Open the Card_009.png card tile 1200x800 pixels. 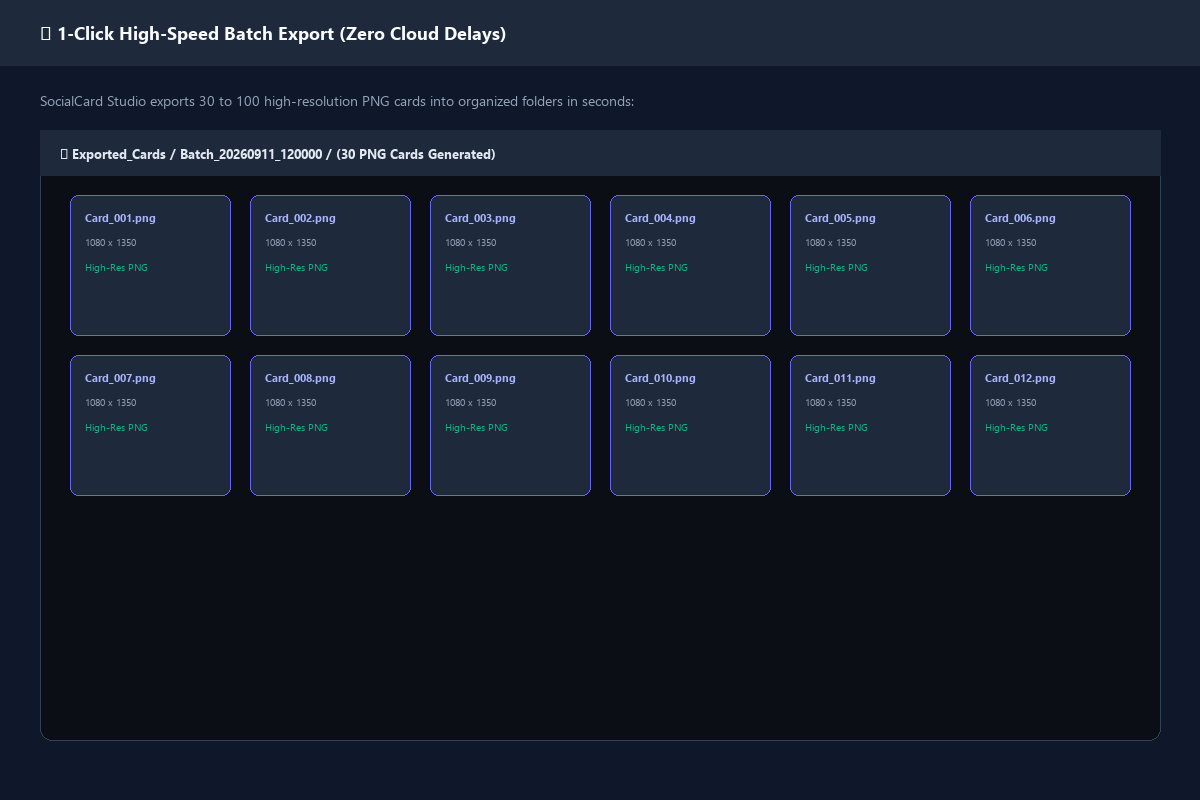point(510,425)
